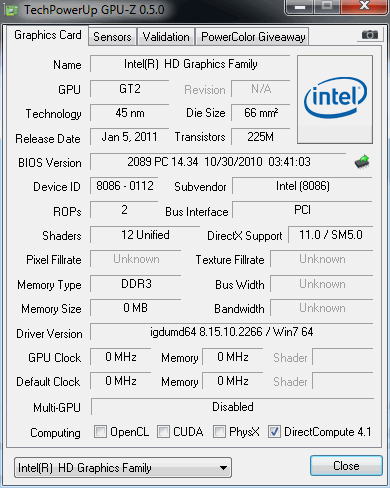
Task: Click the Bus Interface value PCI
Action: tap(302, 210)
